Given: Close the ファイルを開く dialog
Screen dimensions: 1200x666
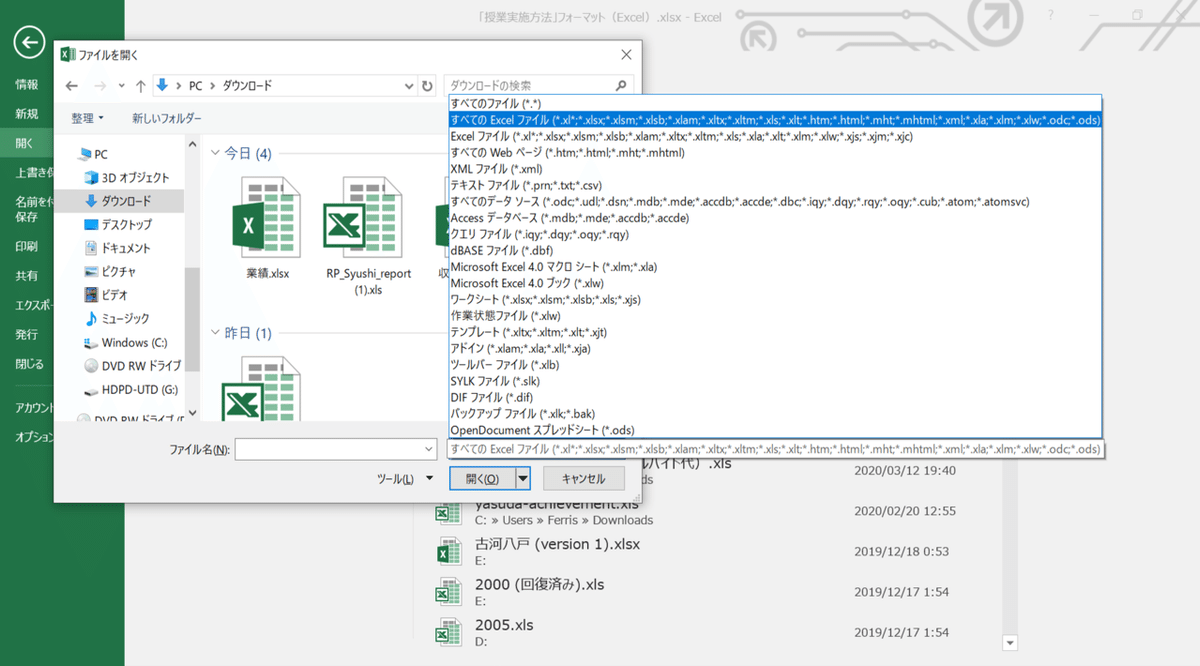Looking at the screenshot, I should (626, 55).
